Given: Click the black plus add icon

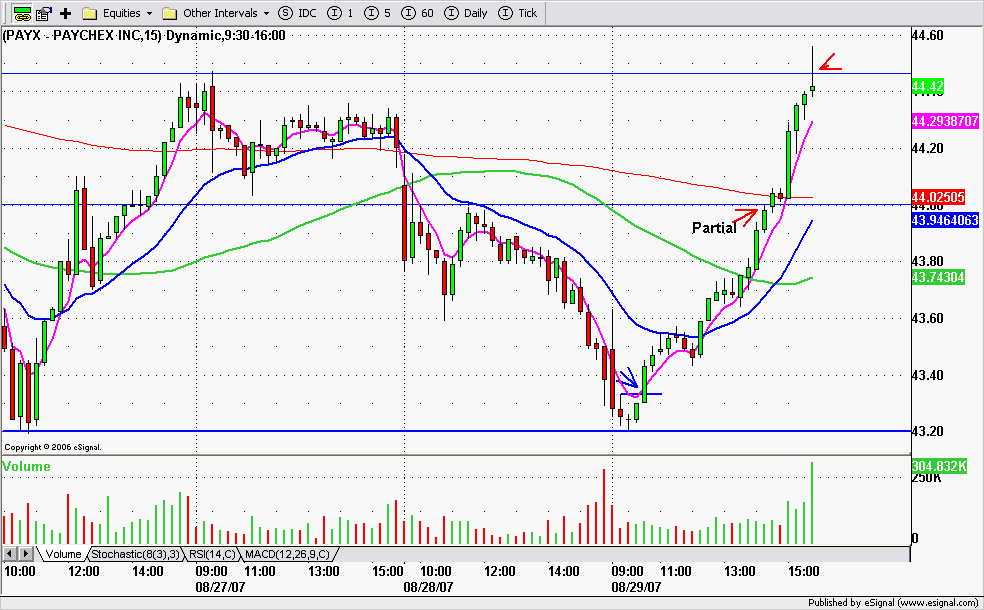Looking at the screenshot, I should (66, 13).
